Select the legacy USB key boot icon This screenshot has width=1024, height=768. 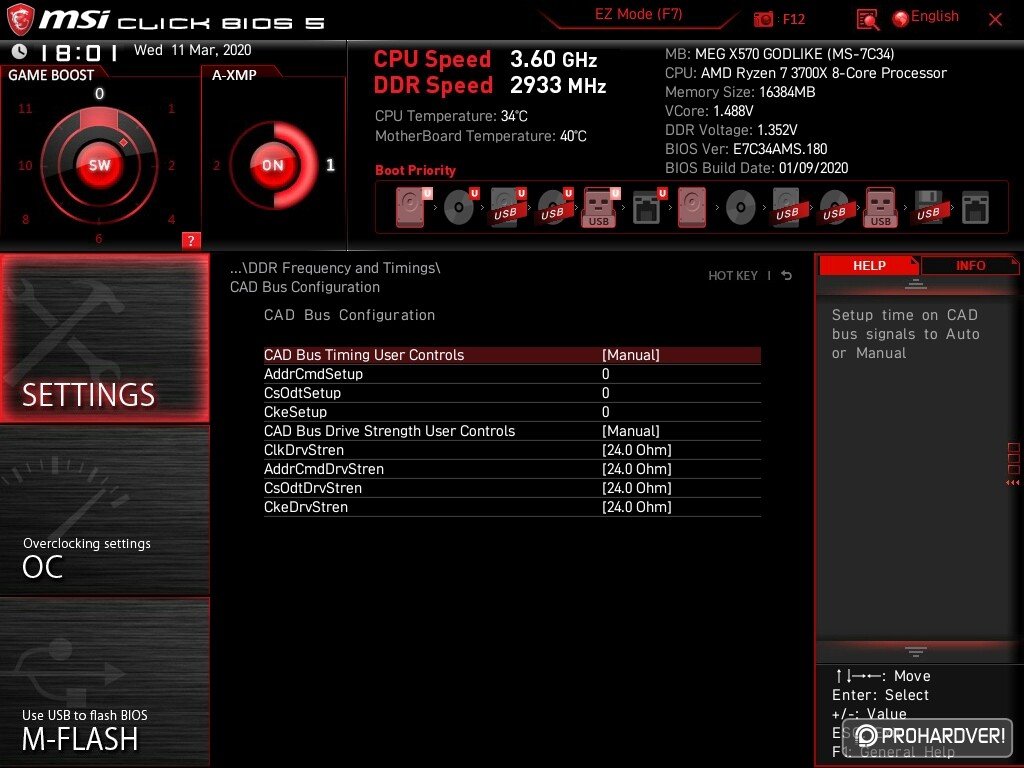[880, 207]
